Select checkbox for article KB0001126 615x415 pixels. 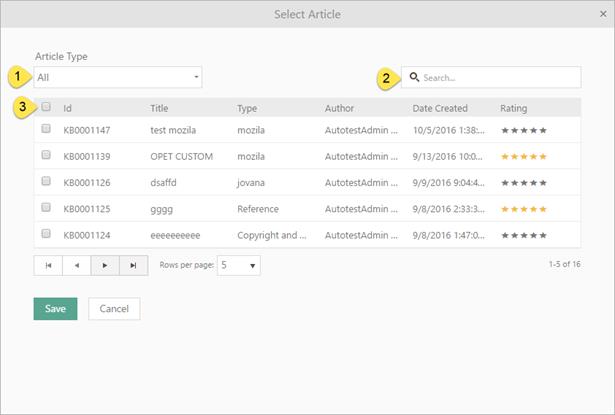point(46,182)
